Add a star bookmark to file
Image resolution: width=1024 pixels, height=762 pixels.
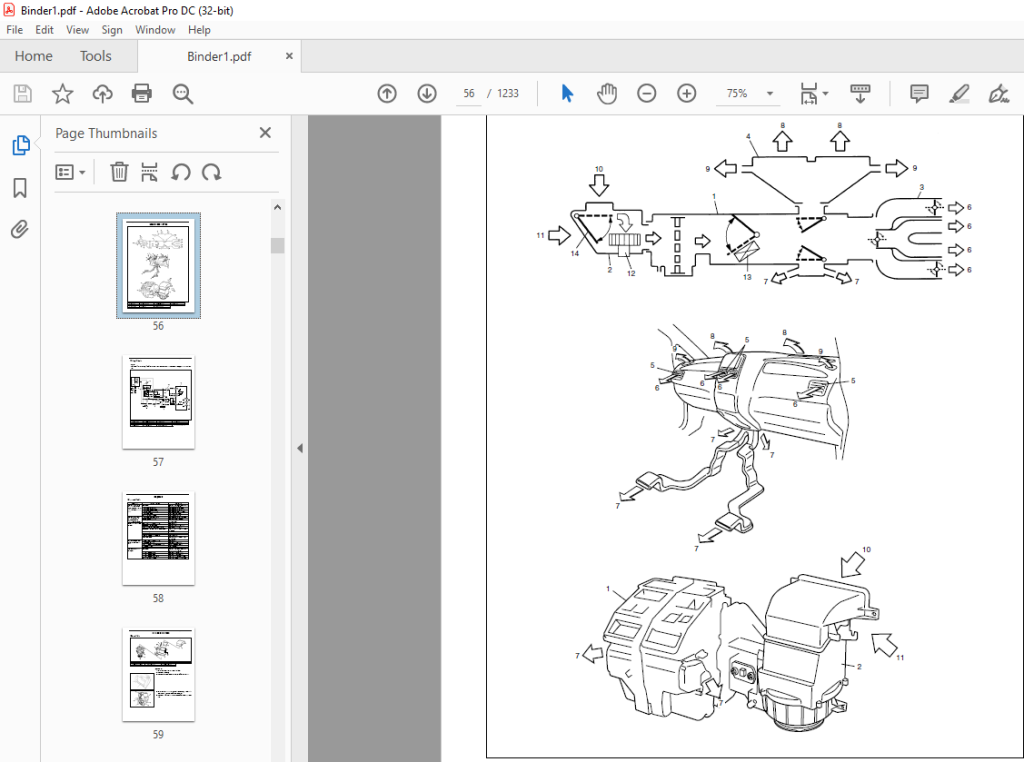tap(63, 93)
